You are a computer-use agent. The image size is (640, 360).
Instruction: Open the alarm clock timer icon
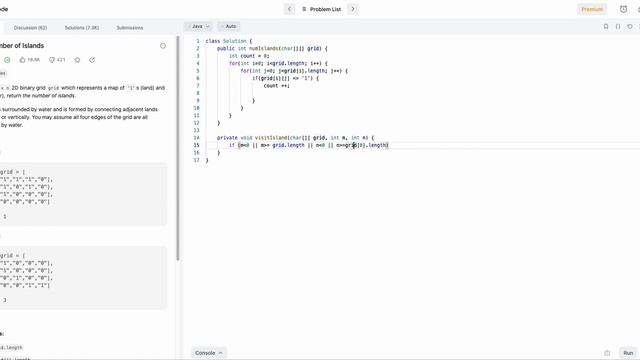(623, 9)
